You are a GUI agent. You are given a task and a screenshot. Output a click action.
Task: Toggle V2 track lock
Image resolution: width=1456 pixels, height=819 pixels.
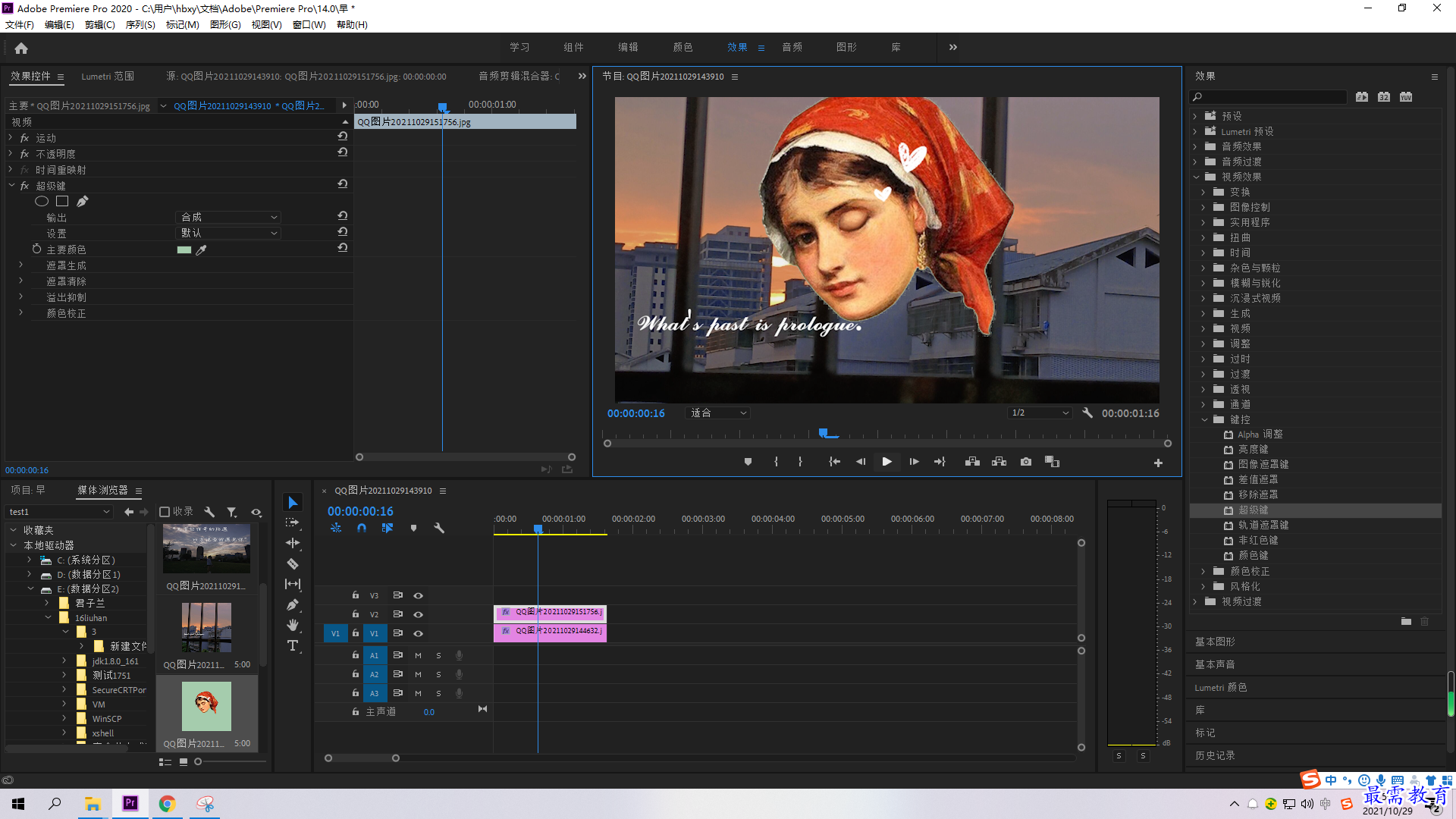click(355, 614)
